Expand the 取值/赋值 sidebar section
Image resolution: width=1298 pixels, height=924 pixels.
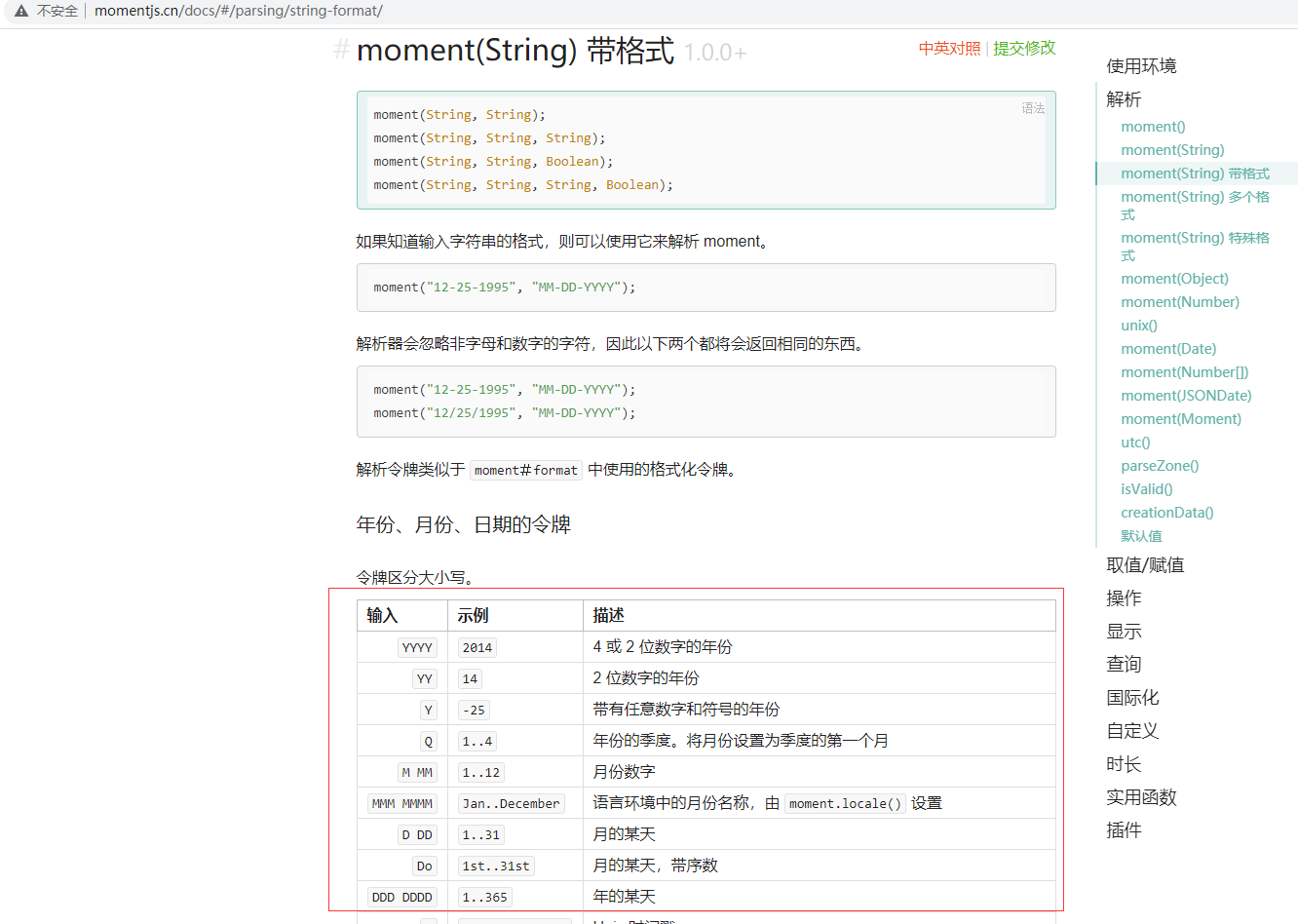(x=1145, y=565)
